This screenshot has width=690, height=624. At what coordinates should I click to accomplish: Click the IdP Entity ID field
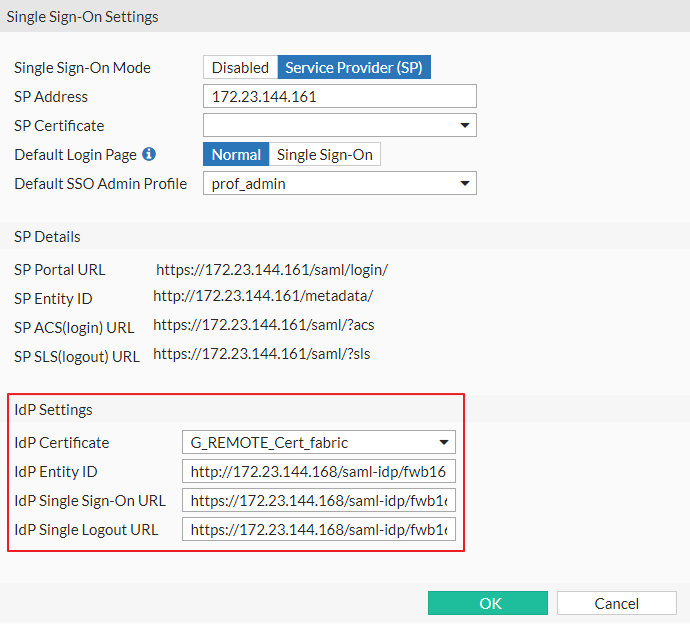pyautogui.click(x=319, y=472)
